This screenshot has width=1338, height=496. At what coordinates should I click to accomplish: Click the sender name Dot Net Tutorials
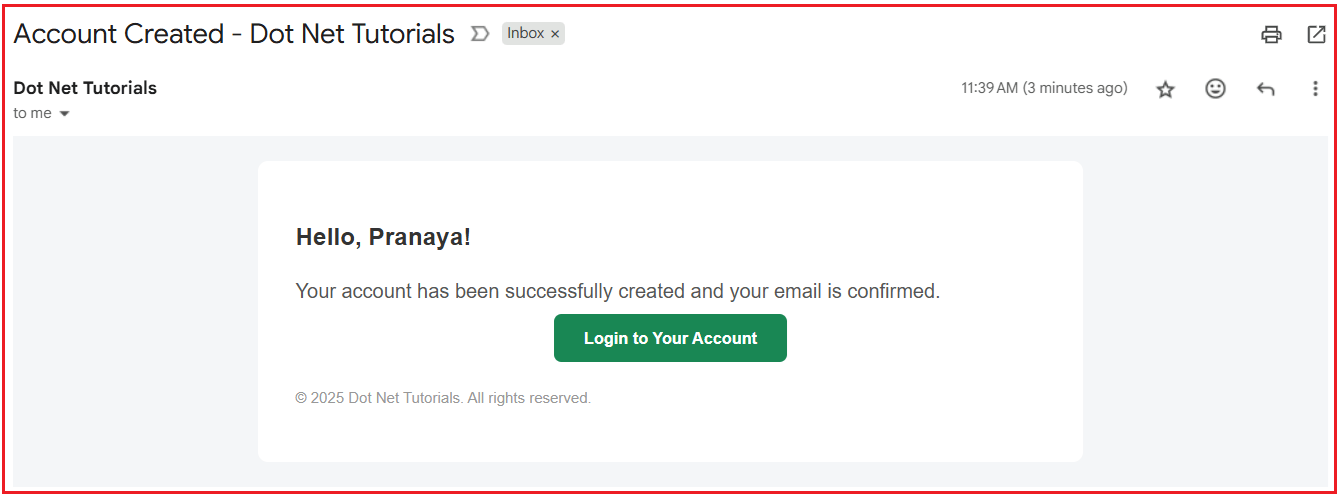point(85,88)
